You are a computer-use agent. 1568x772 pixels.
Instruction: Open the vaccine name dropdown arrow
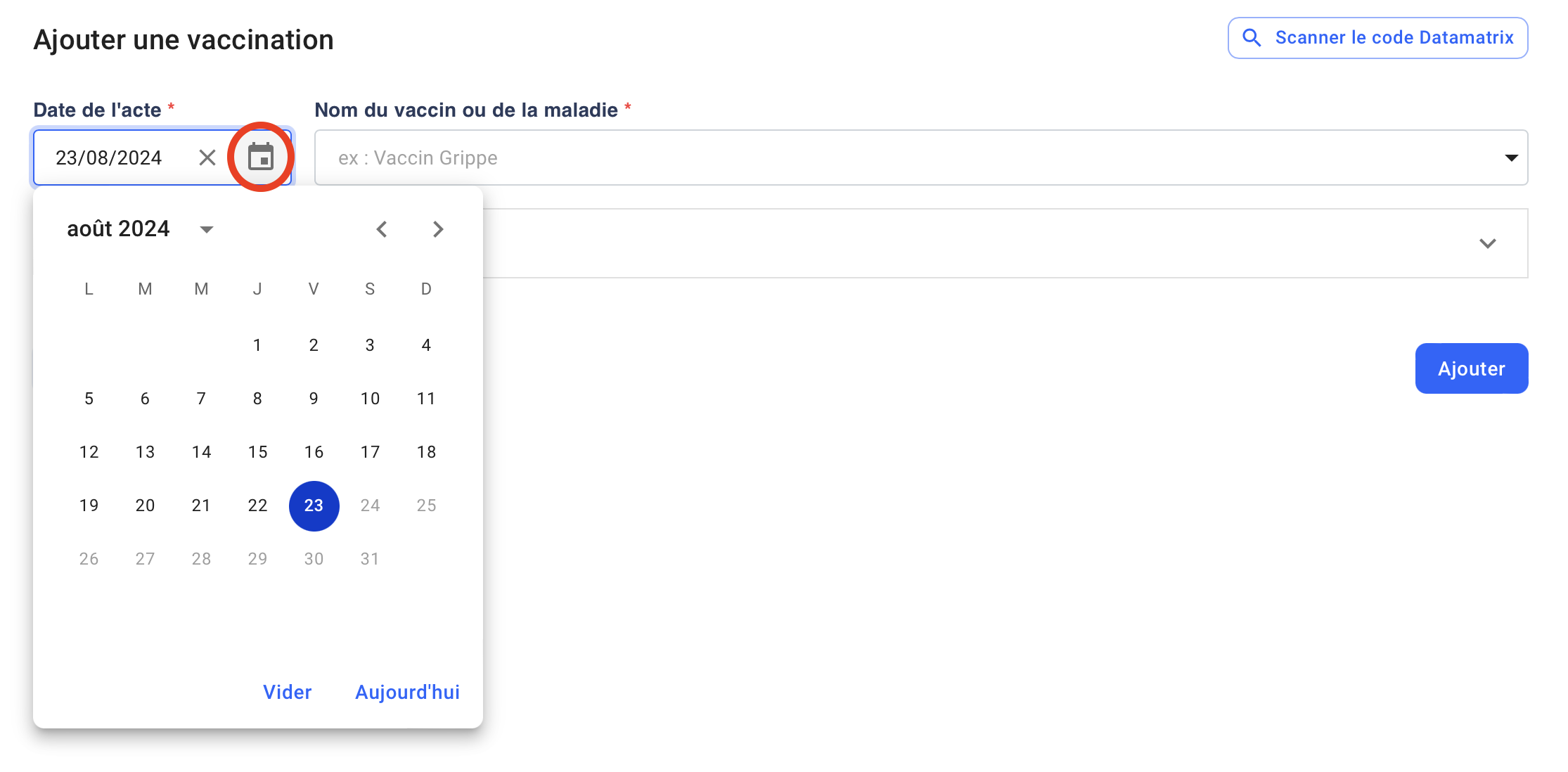coord(1511,157)
